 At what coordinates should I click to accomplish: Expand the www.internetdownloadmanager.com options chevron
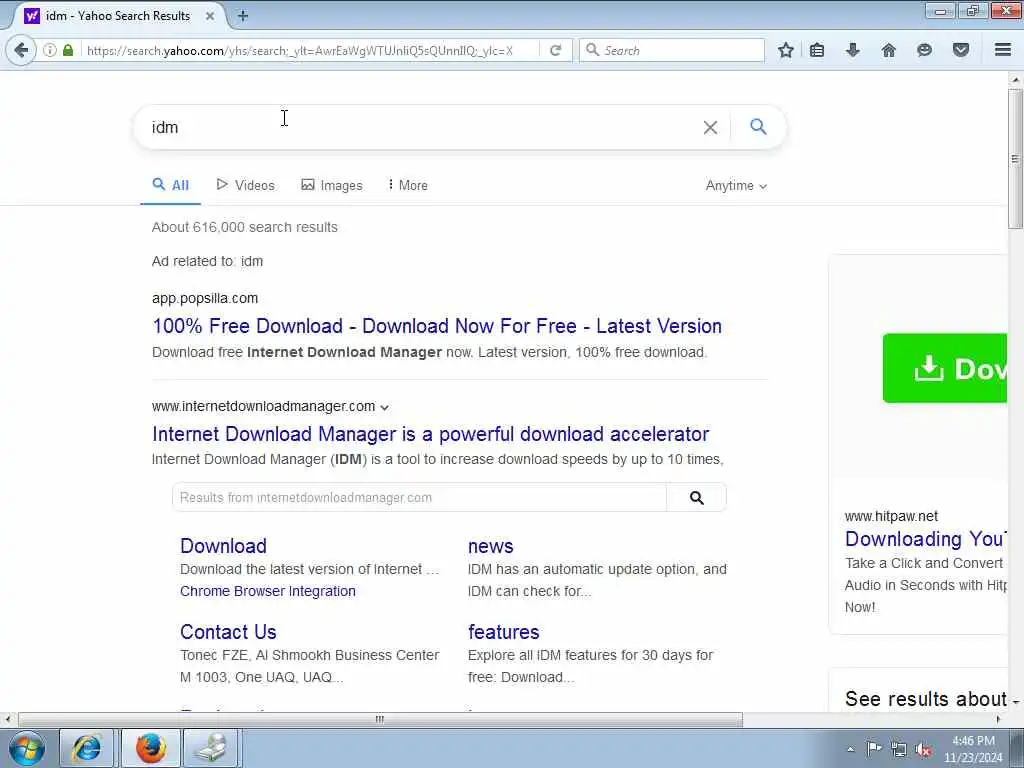(385, 408)
